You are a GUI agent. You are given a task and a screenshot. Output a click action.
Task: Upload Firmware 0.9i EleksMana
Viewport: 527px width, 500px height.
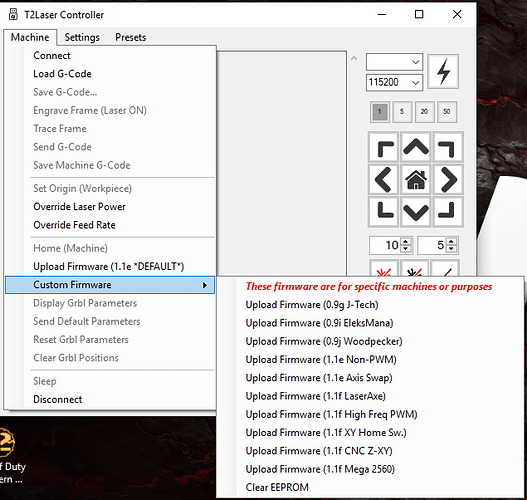(370, 323)
